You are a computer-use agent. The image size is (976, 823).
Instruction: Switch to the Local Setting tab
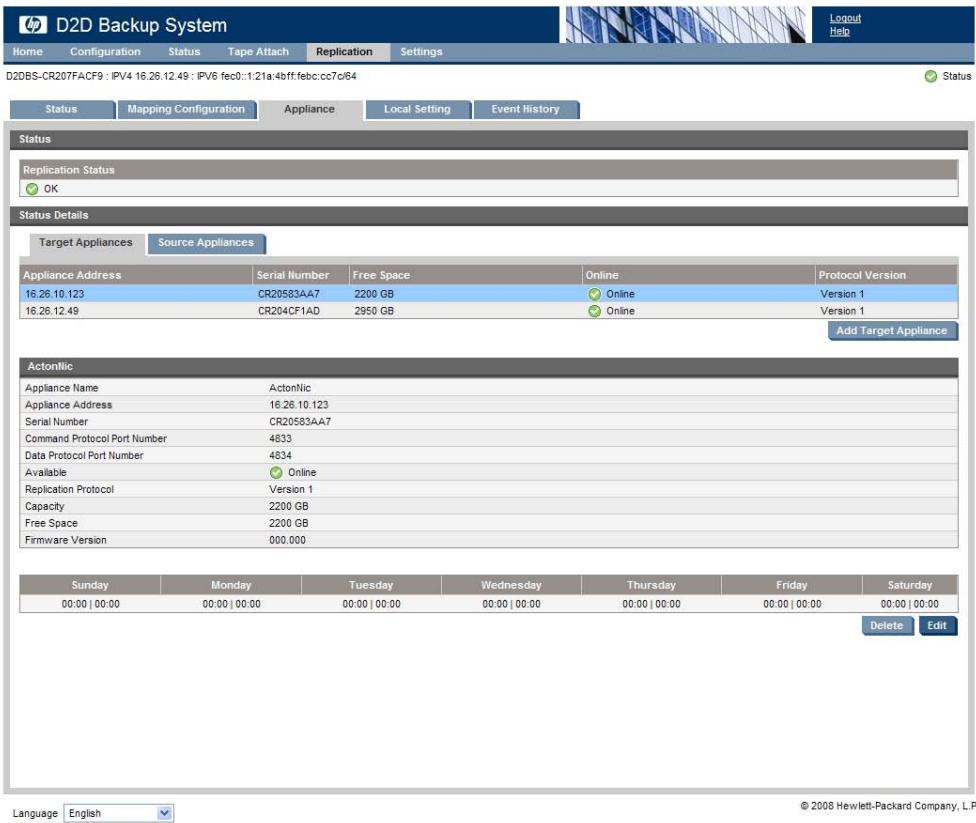pos(417,109)
